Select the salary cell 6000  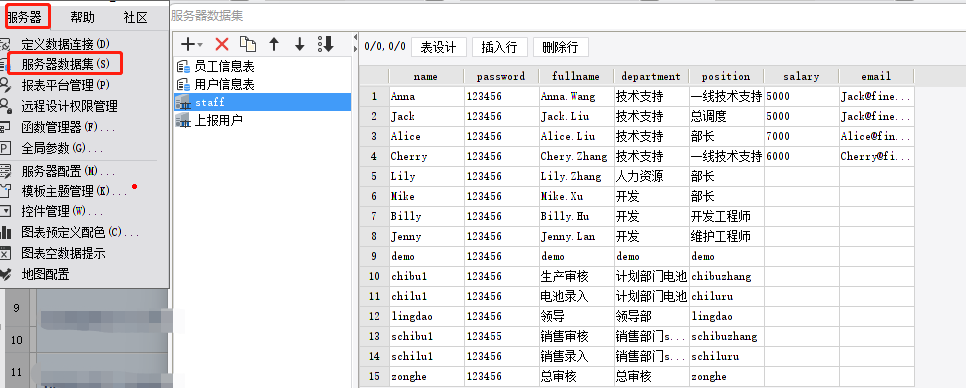(x=802, y=156)
